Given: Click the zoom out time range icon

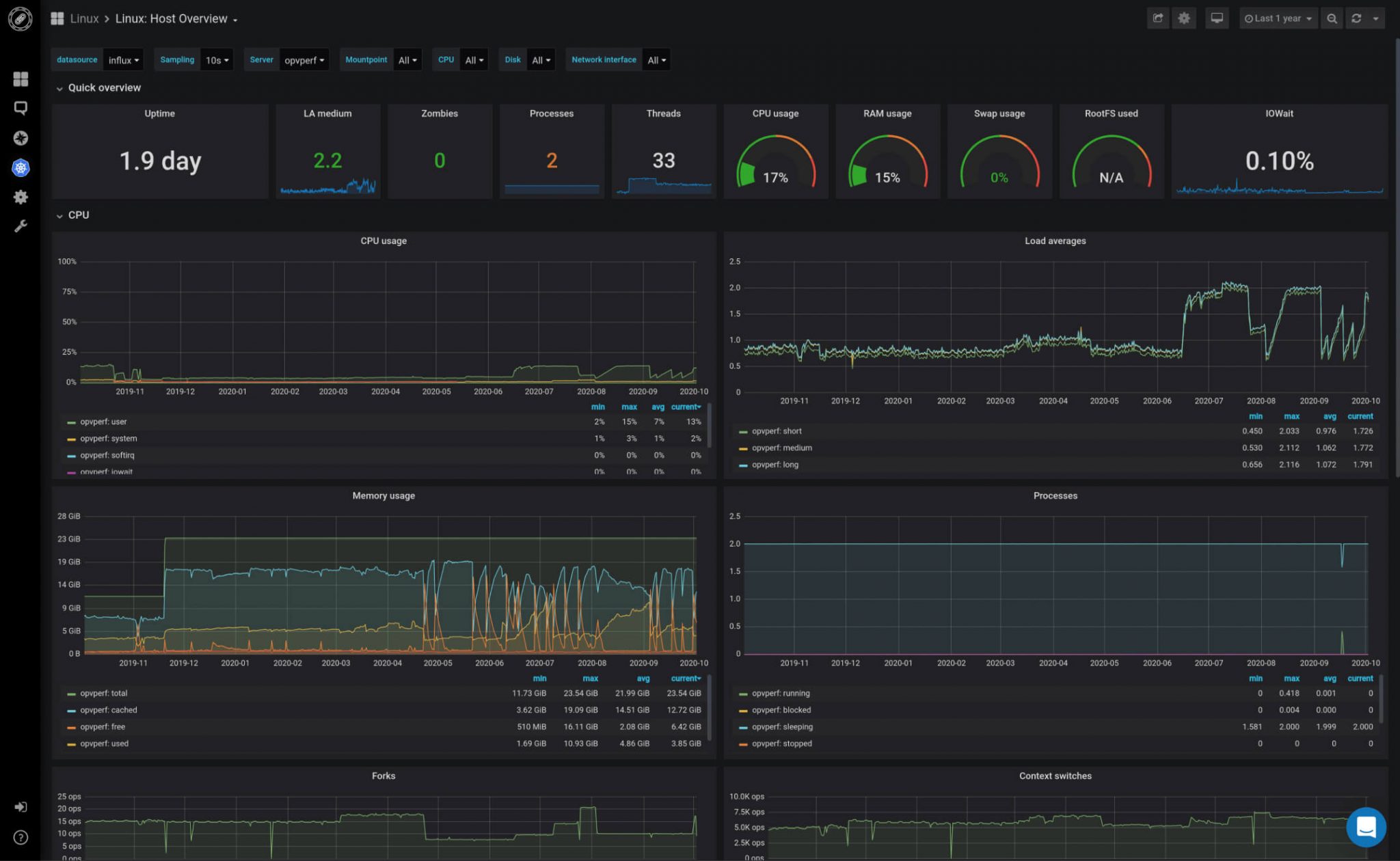Looking at the screenshot, I should 1332,18.
